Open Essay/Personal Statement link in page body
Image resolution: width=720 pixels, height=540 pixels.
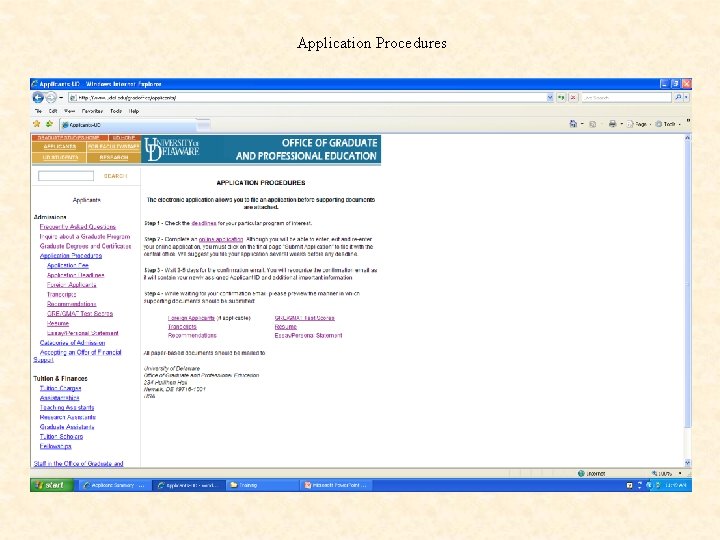pos(308,335)
